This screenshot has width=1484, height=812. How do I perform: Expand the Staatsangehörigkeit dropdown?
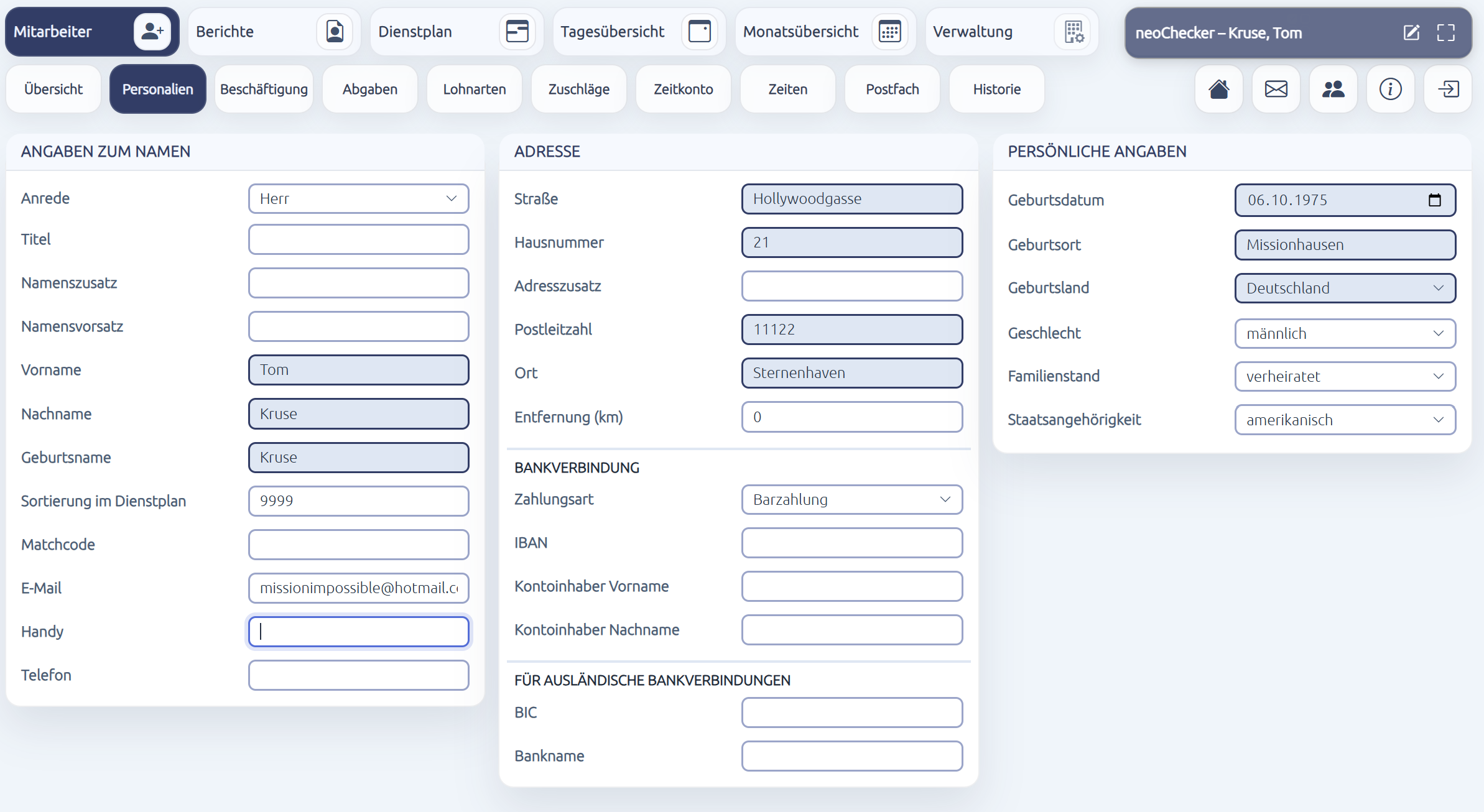[x=1345, y=420]
